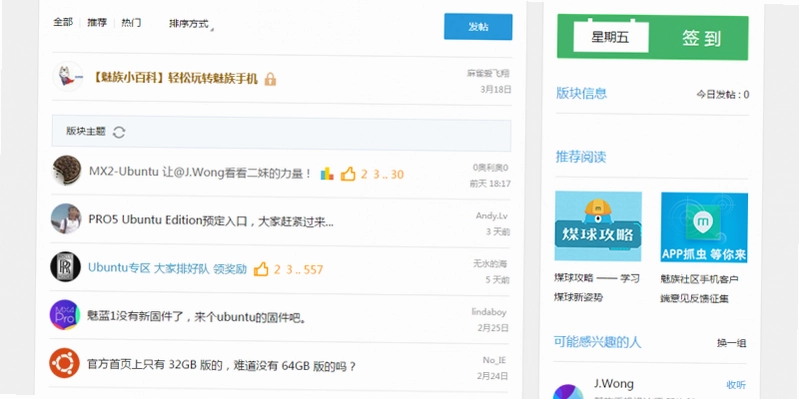Select the 推荐 filter tab
The width and height of the screenshot is (799, 399).
pyautogui.click(x=97, y=23)
